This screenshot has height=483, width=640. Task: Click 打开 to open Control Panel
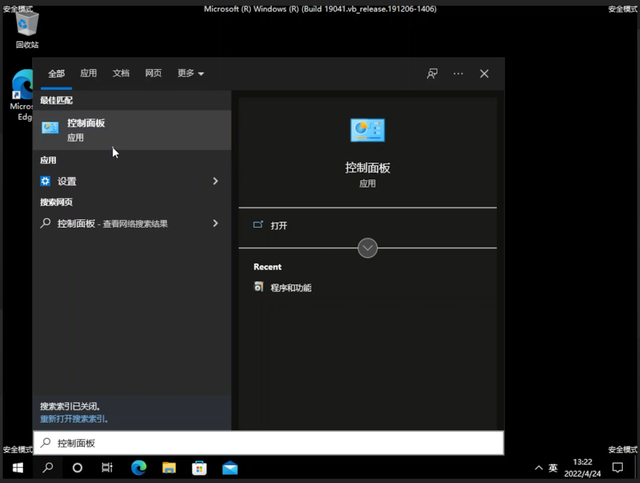point(279,226)
